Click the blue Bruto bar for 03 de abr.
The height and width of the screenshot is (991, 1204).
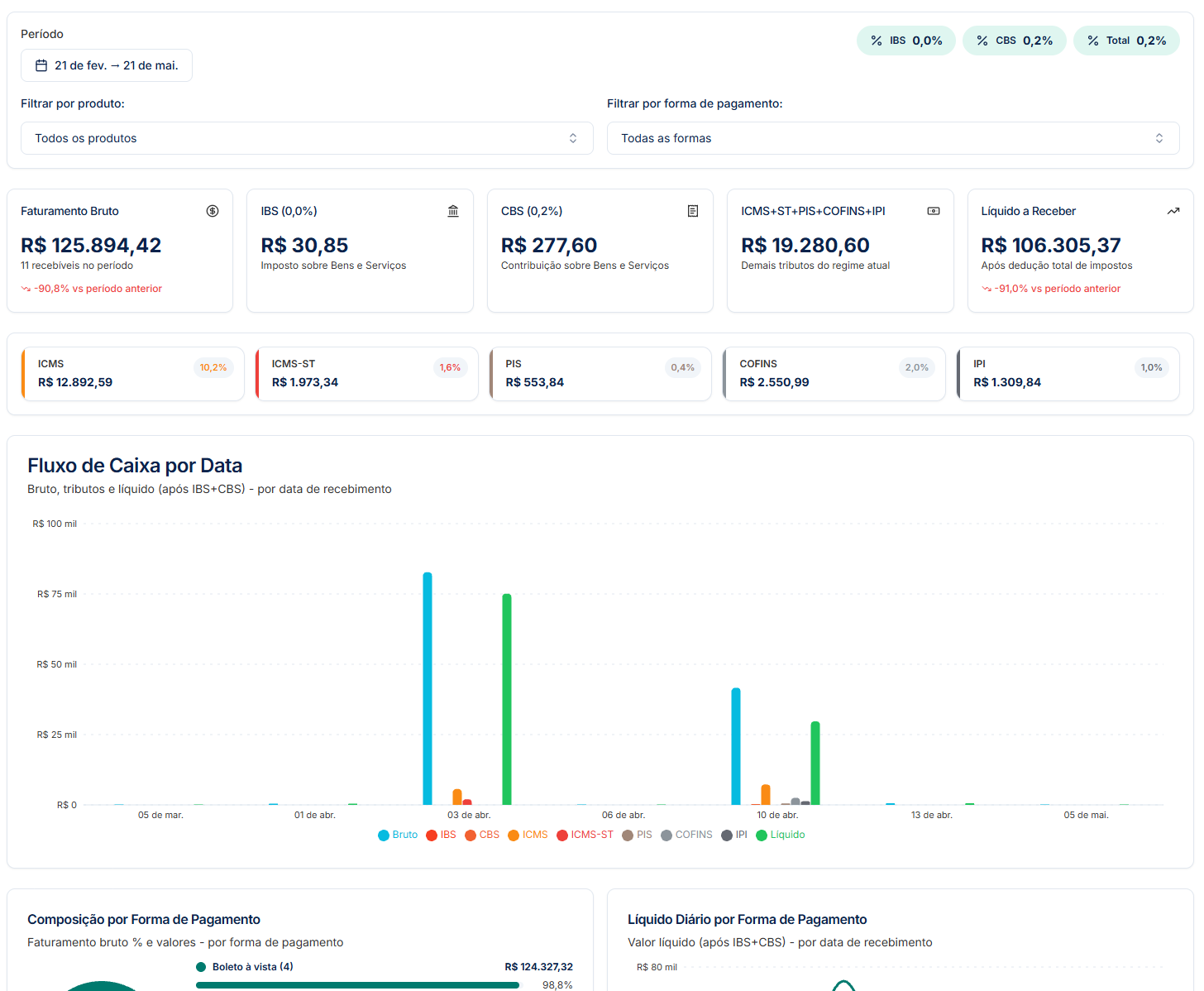pos(428,688)
